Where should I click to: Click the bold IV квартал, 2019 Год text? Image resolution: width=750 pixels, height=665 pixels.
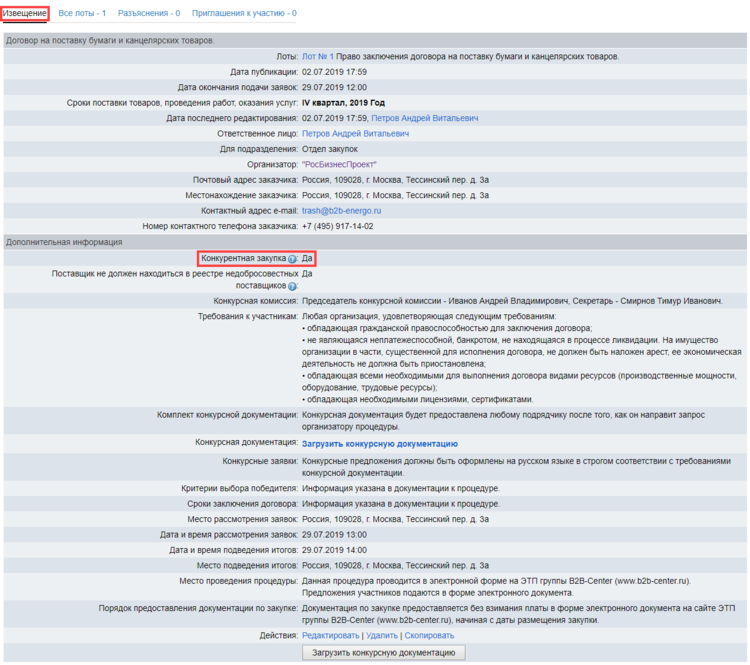pyautogui.click(x=343, y=102)
